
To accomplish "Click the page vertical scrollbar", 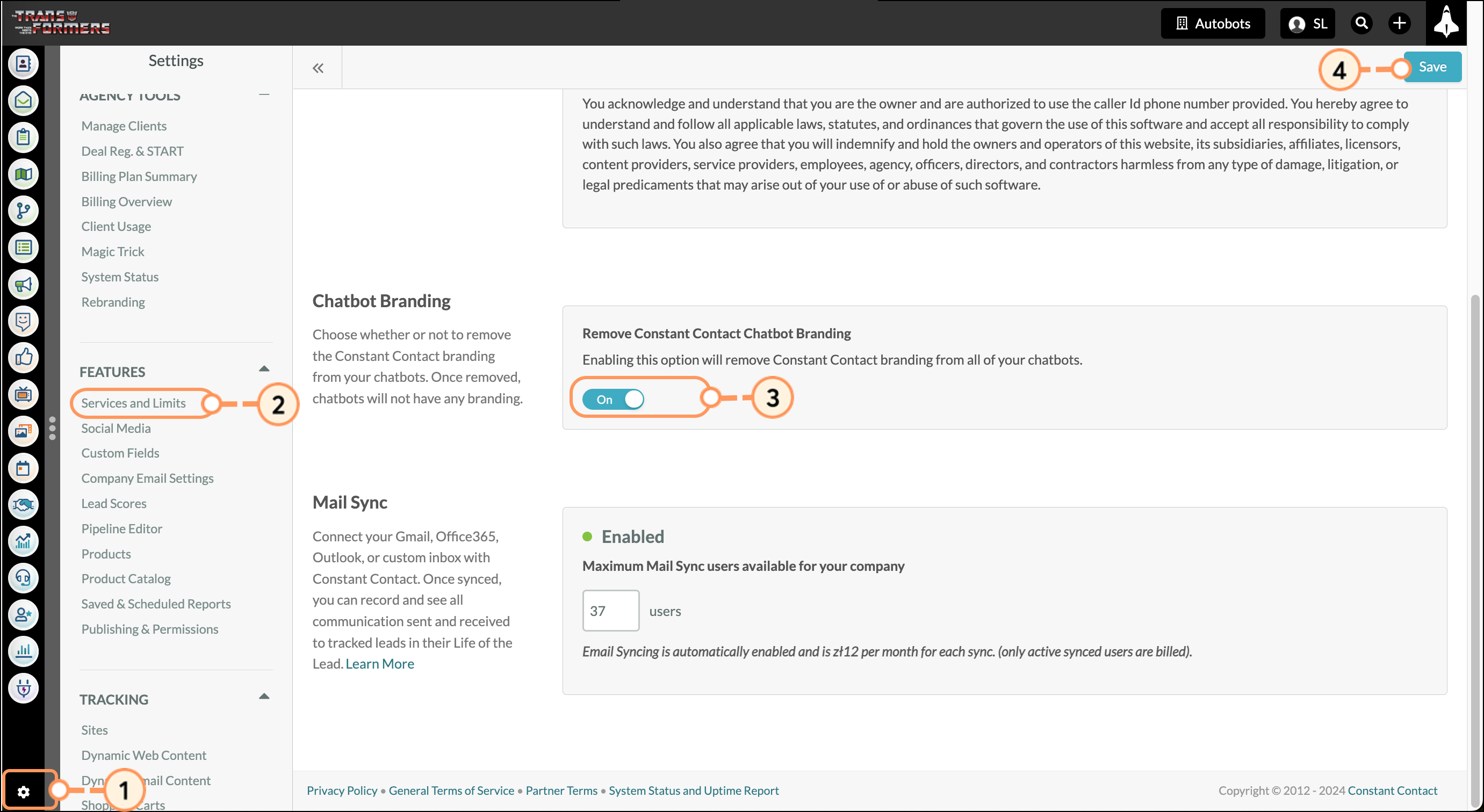I will pyautogui.click(x=1475, y=550).
